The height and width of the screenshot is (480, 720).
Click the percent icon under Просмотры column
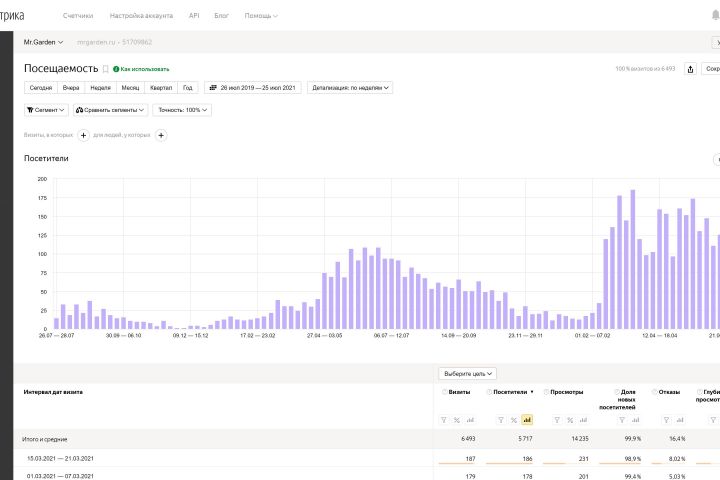point(569,420)
